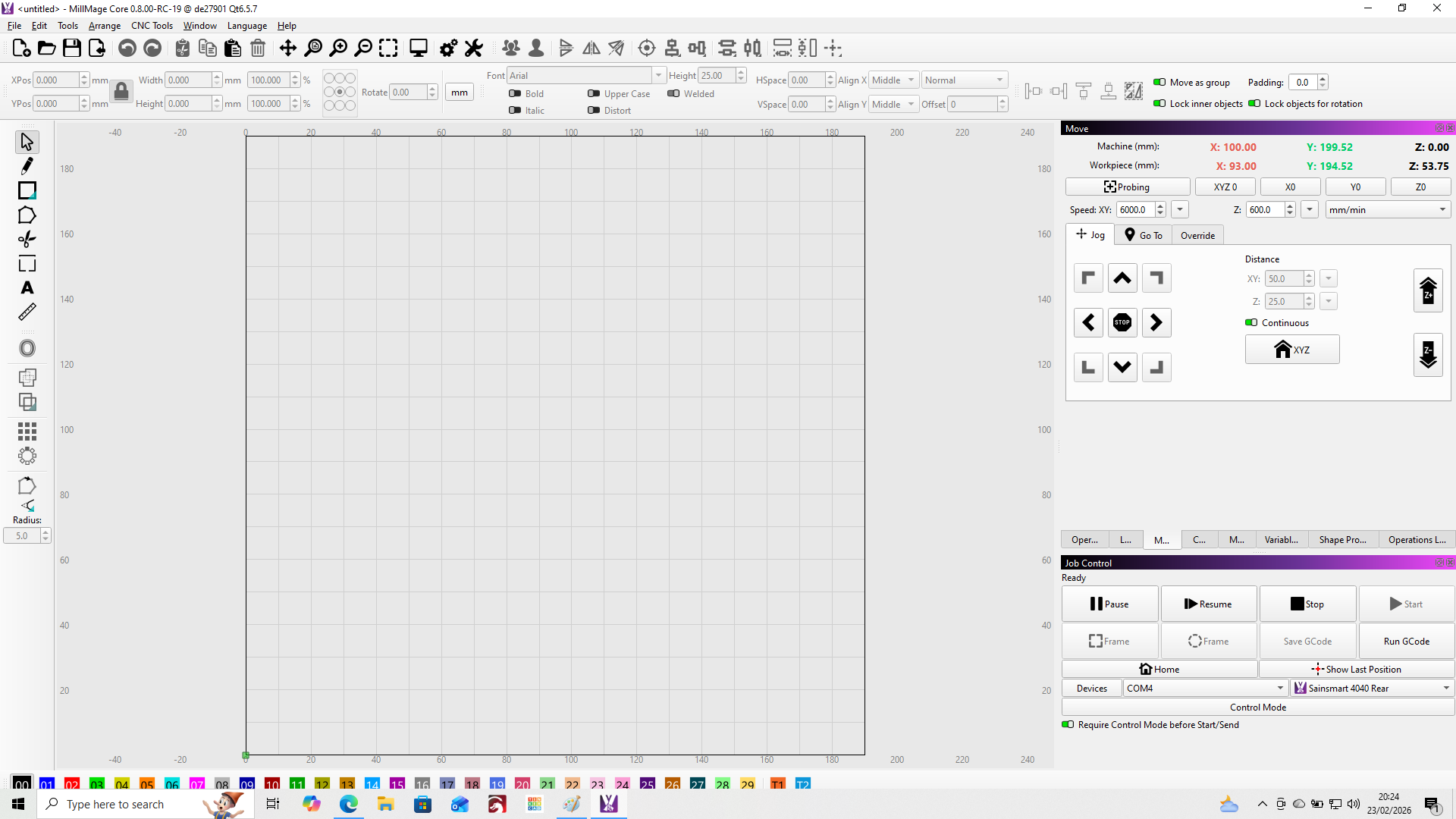Enable Bold font toggle

(x=515, y=94)
